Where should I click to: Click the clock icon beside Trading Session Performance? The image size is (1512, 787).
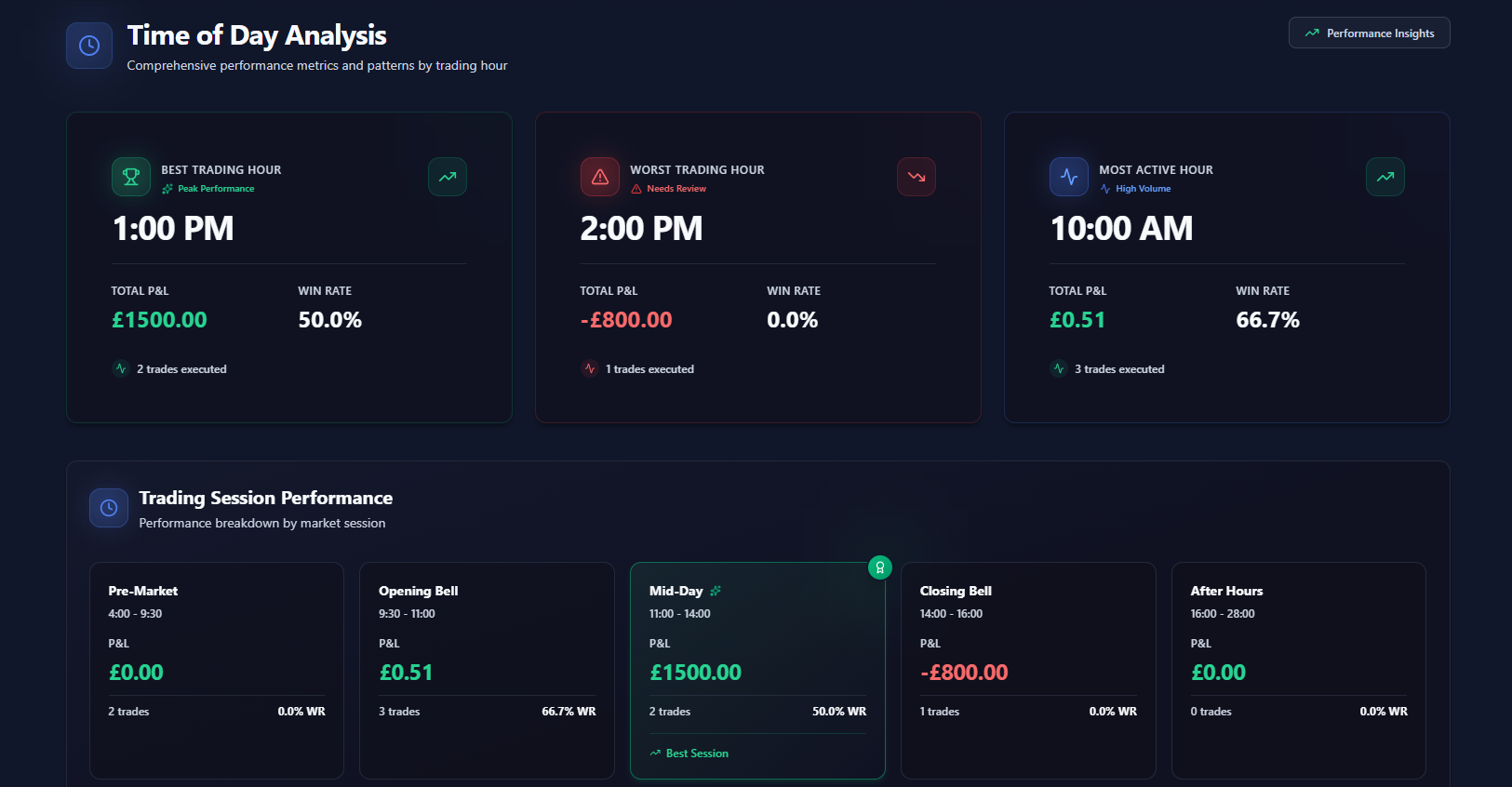click(109, 508)
